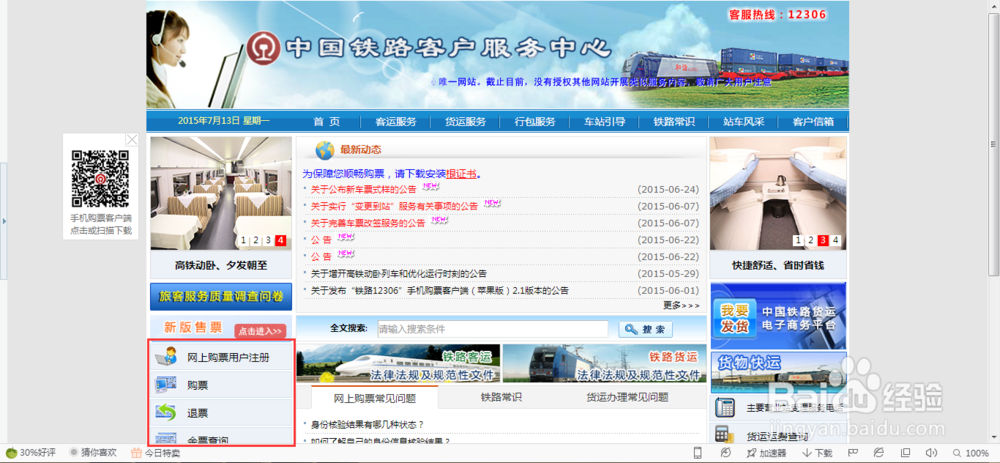Open the 根证书 download link
1000x463 pixels.
pyautogui.click(x=461, y=174)
